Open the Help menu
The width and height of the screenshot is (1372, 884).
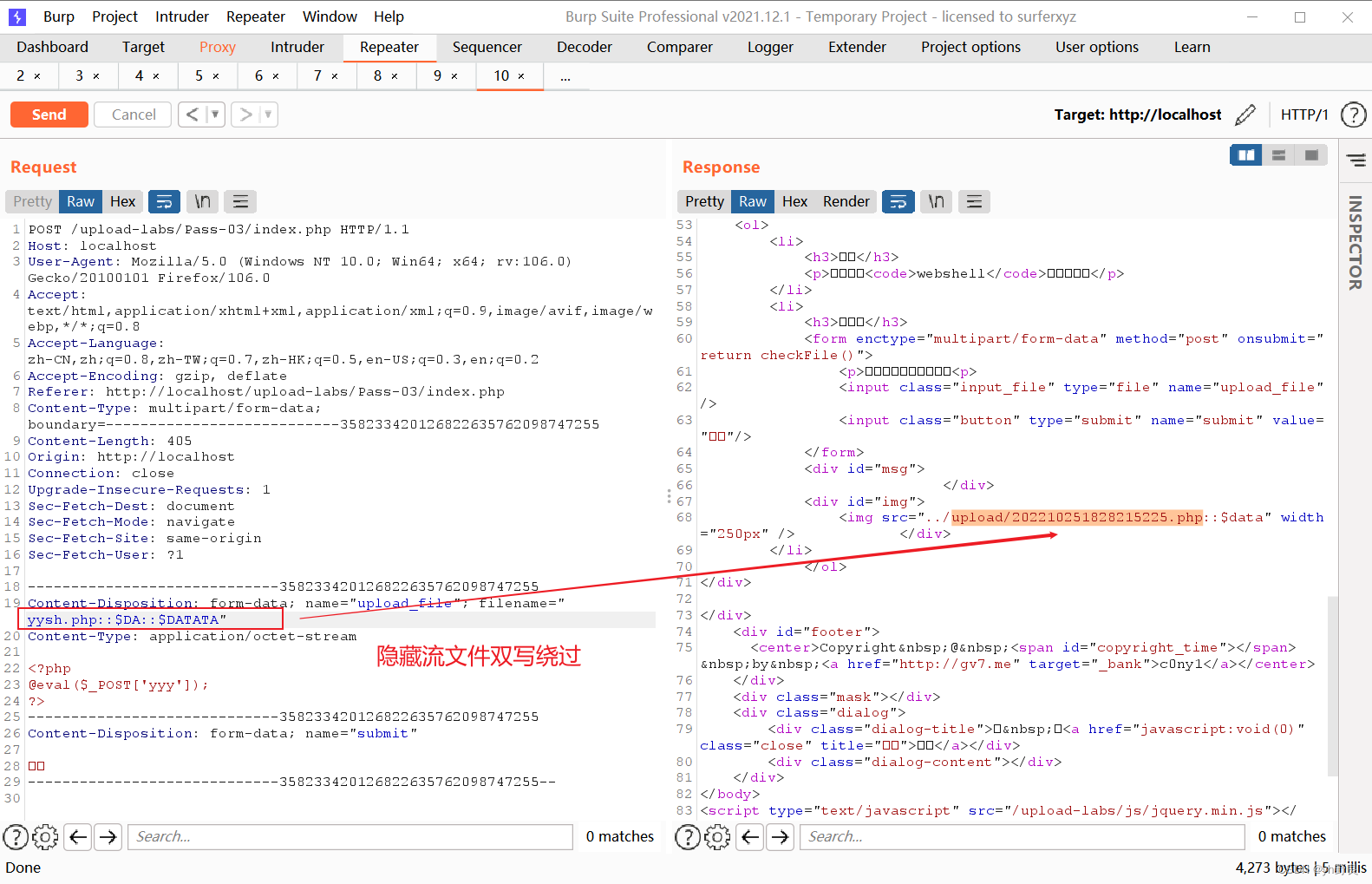pyautogui.click(x=389, y=16)
